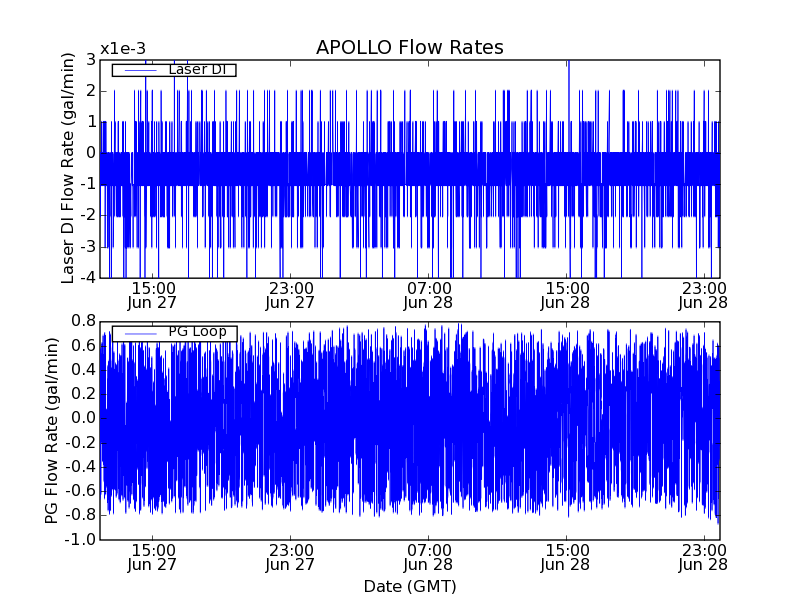The width and height of the screenshot is (800, 600).
Task: Click the 'APOLLO Flow Rates' chart title
Action: pyautogui.click(x=410, y=47)
